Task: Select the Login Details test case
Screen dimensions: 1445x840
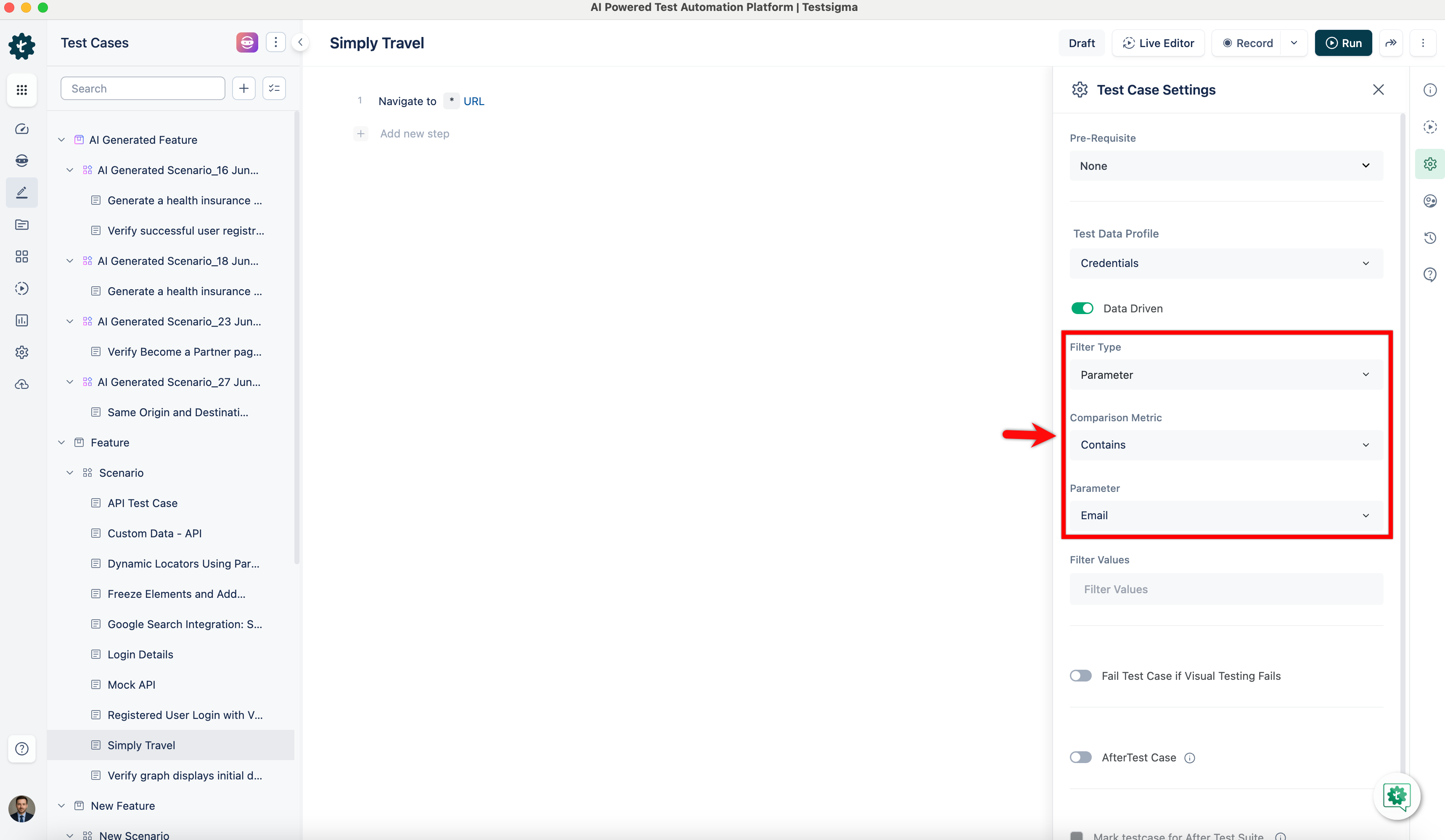Action: [140, 654]
